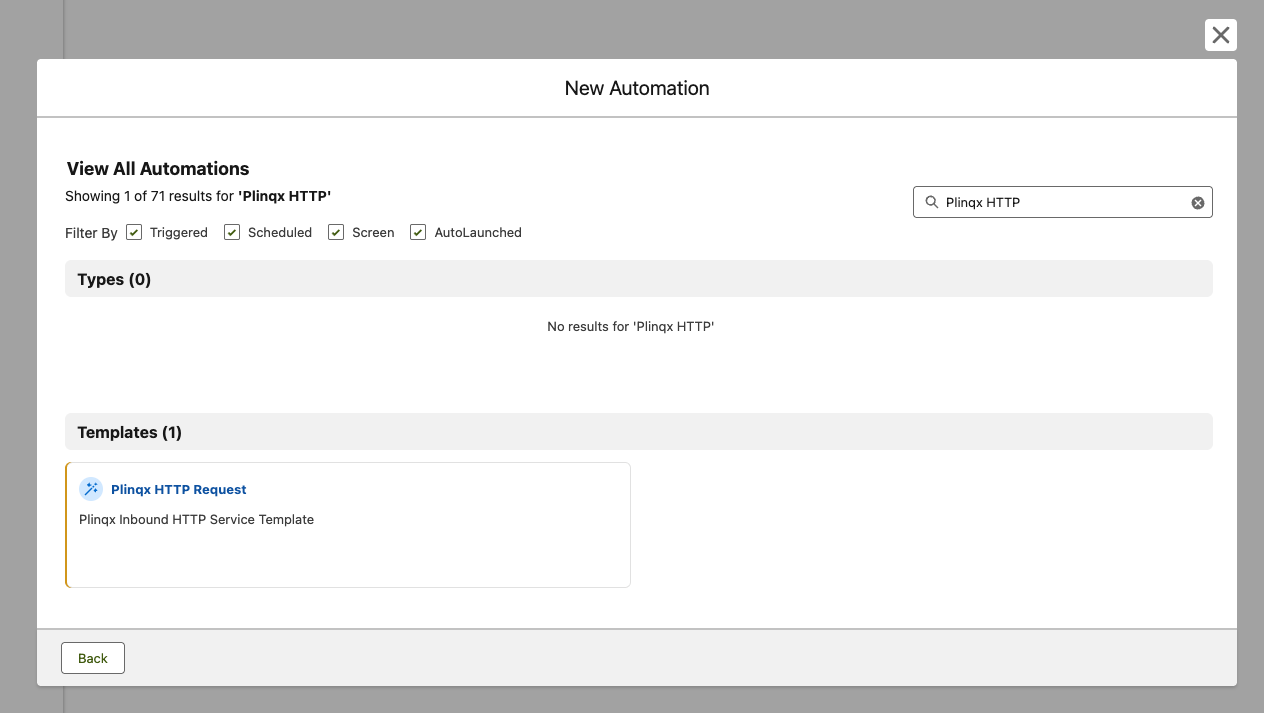Uncheck the Triggered filter checkbox
This screenshot has height=713, width=1264.
pos(134,232)
